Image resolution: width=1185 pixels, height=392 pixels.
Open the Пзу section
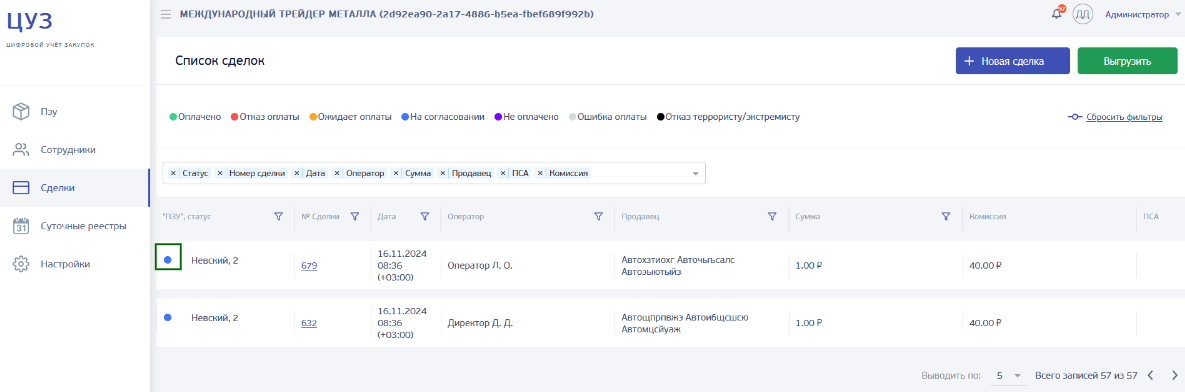point(74,112)
